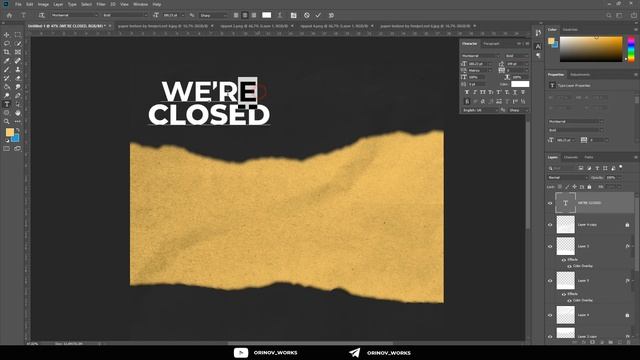Screen dimensions: 640x360
Task: Toggle Small Caps in Character panel
Action: [491, 93]
